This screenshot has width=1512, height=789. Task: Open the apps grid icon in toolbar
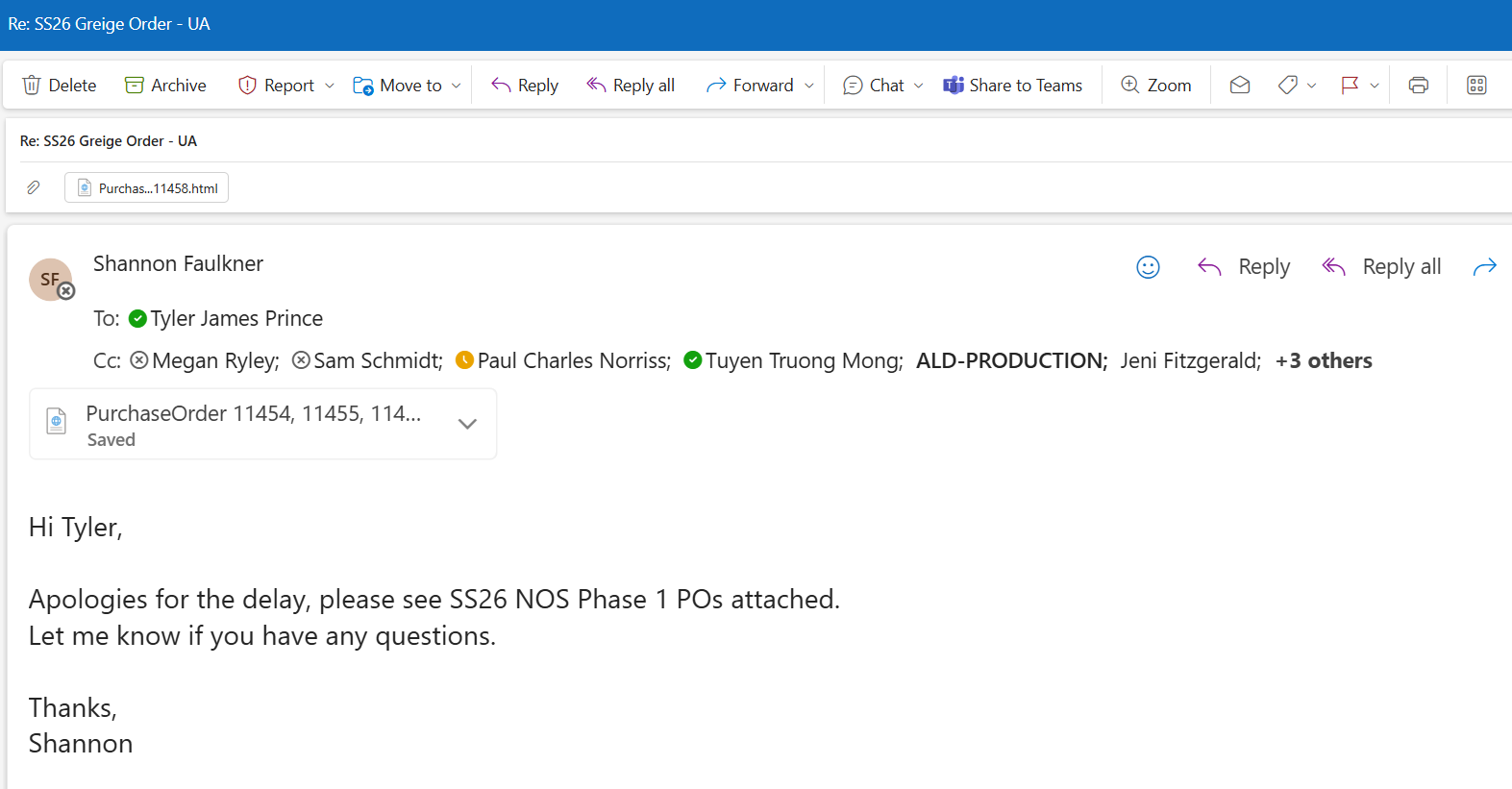click(1476, 86)
